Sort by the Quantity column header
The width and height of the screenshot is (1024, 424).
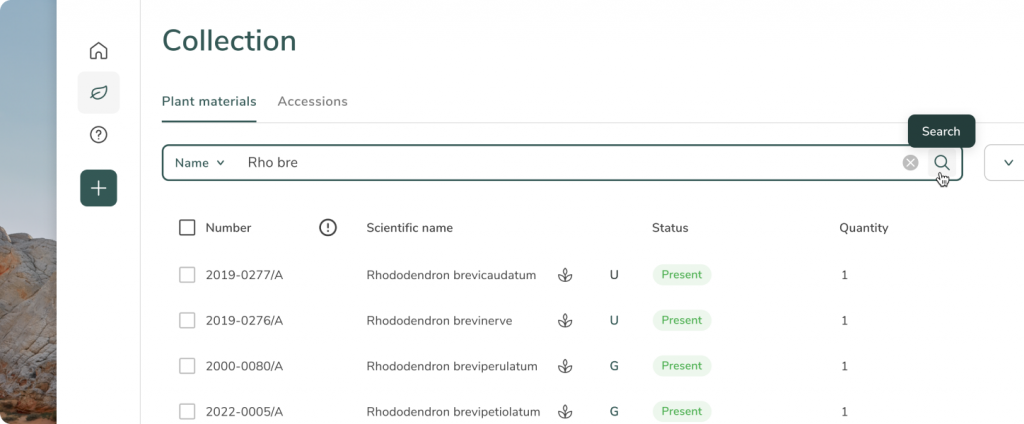[x=863, y=228]
